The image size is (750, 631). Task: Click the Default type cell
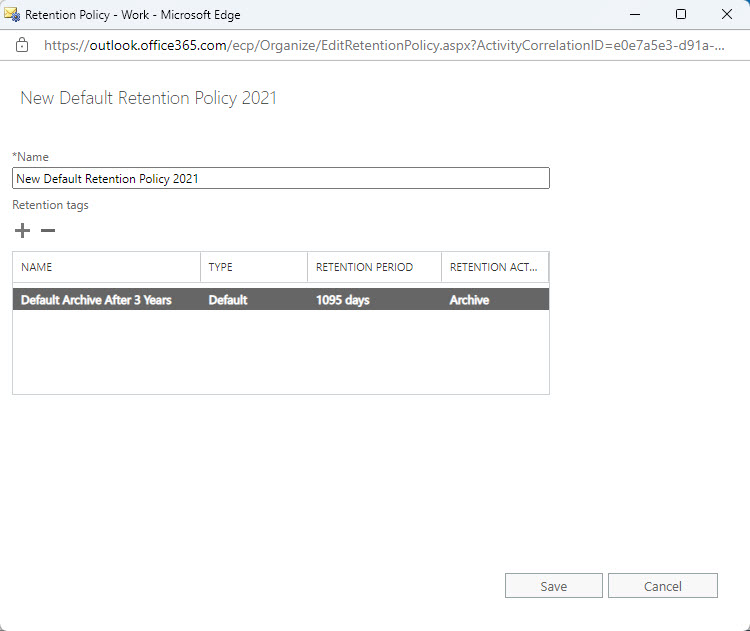pos(228,300)
